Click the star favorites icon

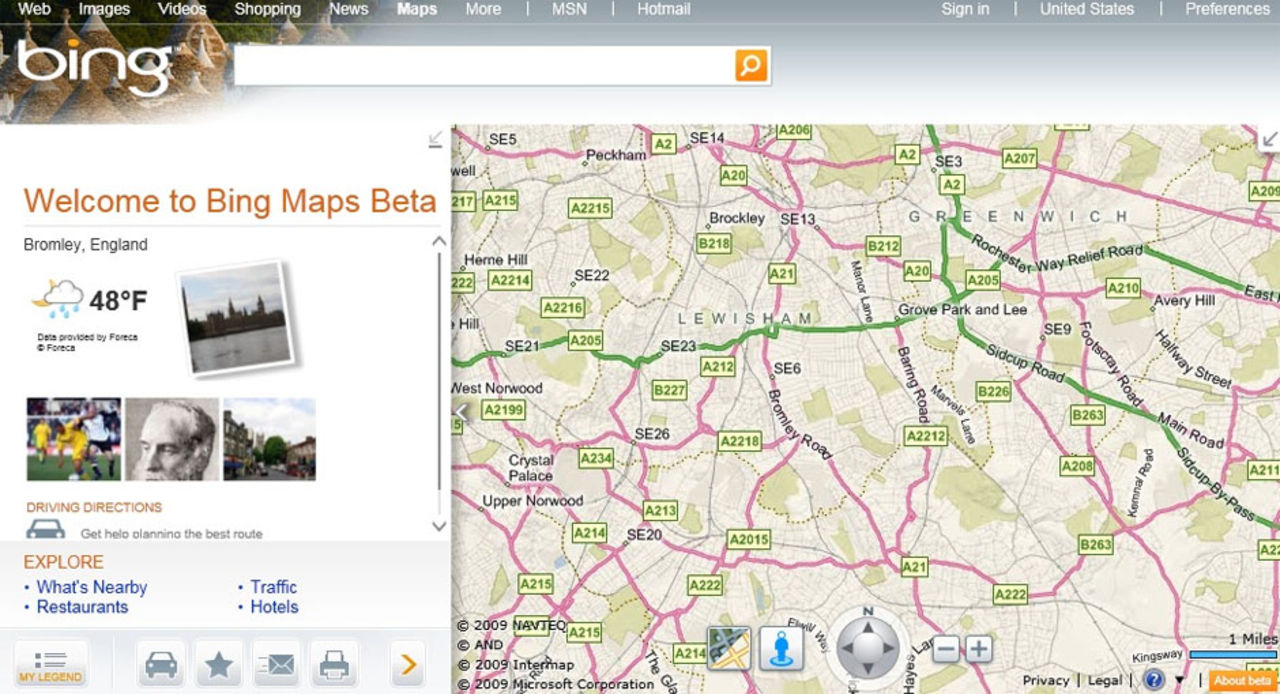219,665
